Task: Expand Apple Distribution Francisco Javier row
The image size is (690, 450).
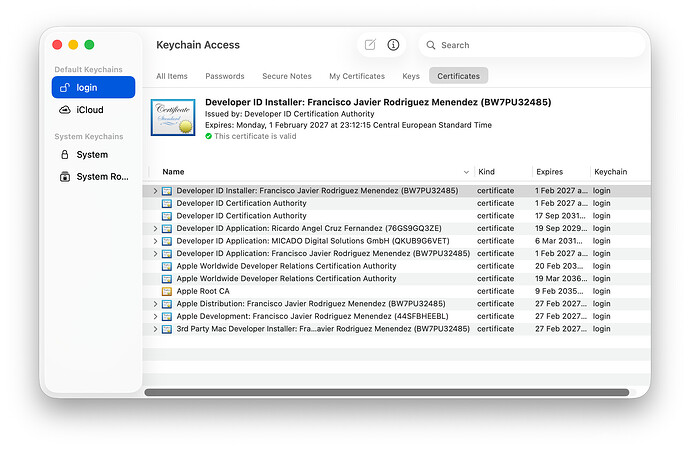Action: (x=155, y=304)
